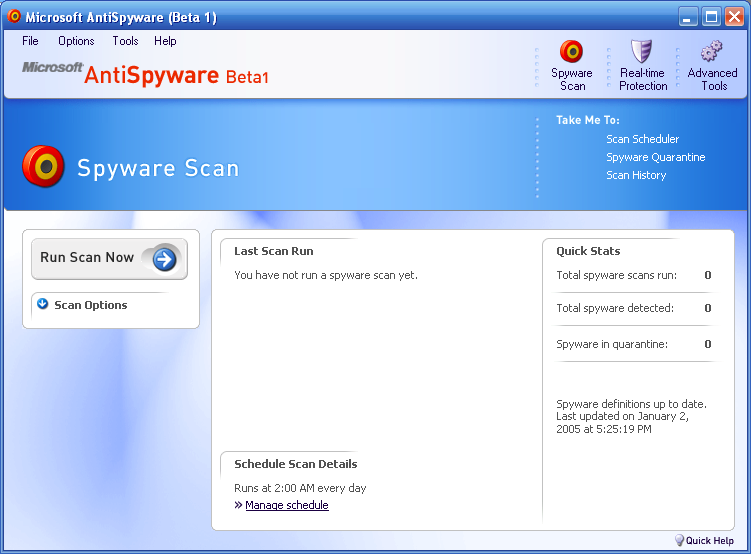Open the Advanced Tools gears icon

pos(712,51)
